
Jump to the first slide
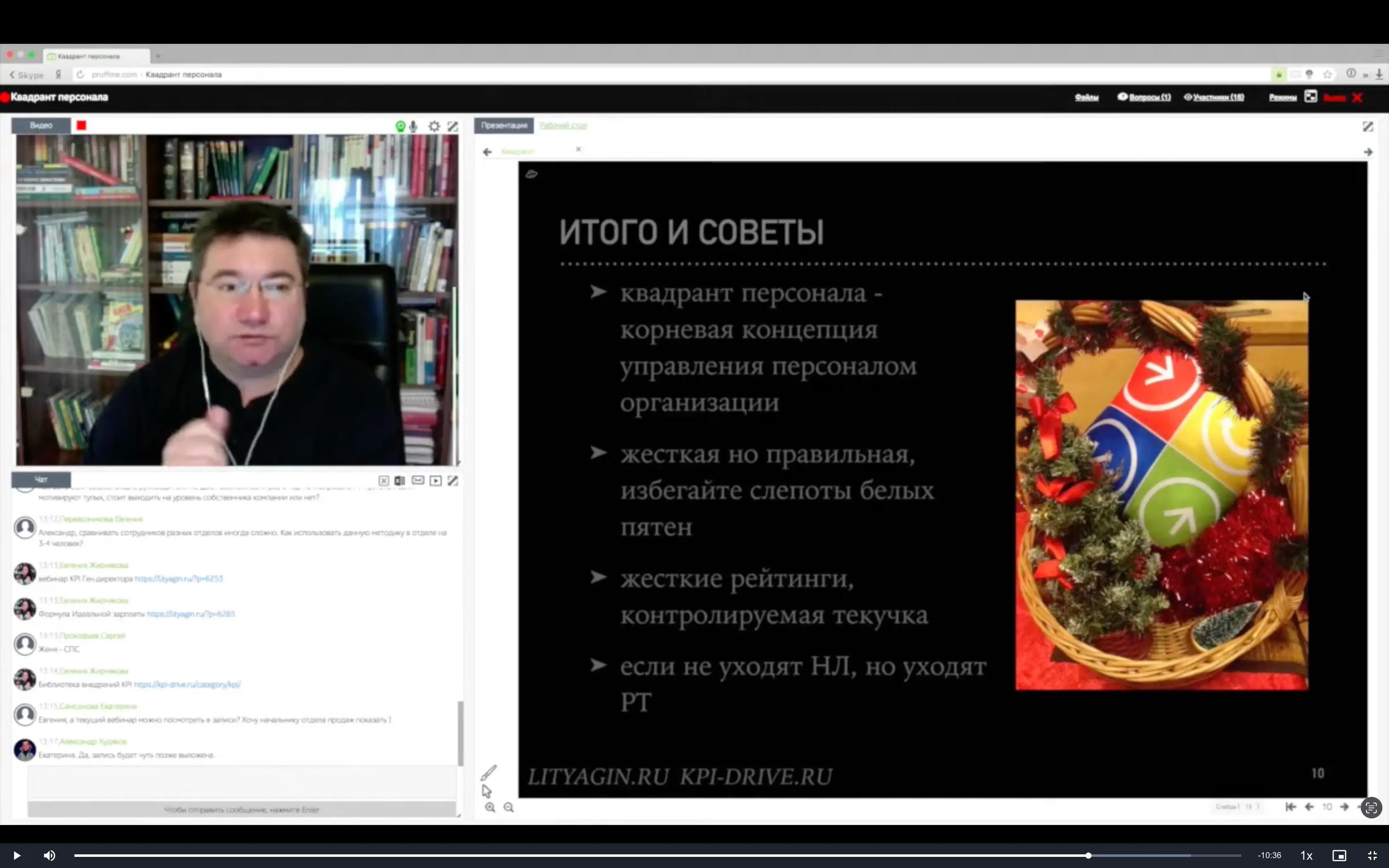[x=1291, y=806]
